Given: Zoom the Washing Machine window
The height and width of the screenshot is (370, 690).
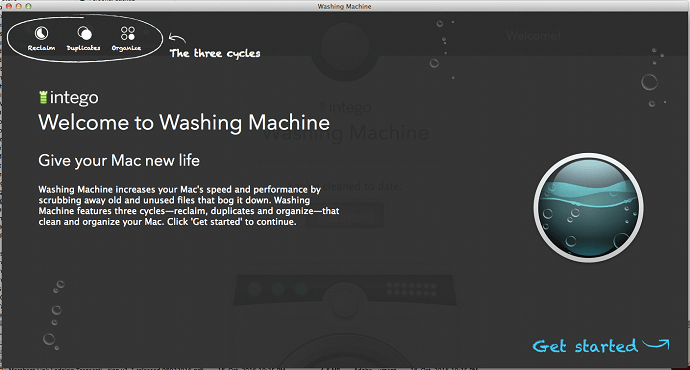Looking at the screenshot, I should (29, 6).
